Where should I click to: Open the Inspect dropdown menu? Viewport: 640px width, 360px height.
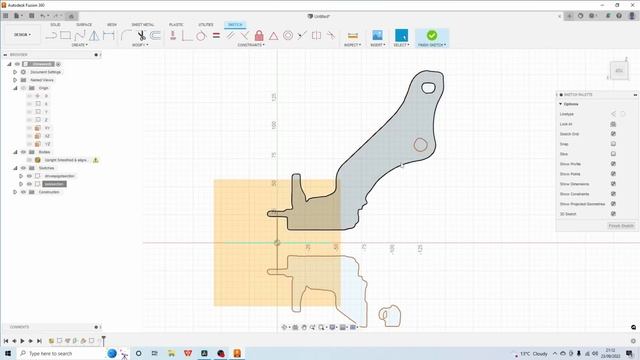[x=353, y=45]
